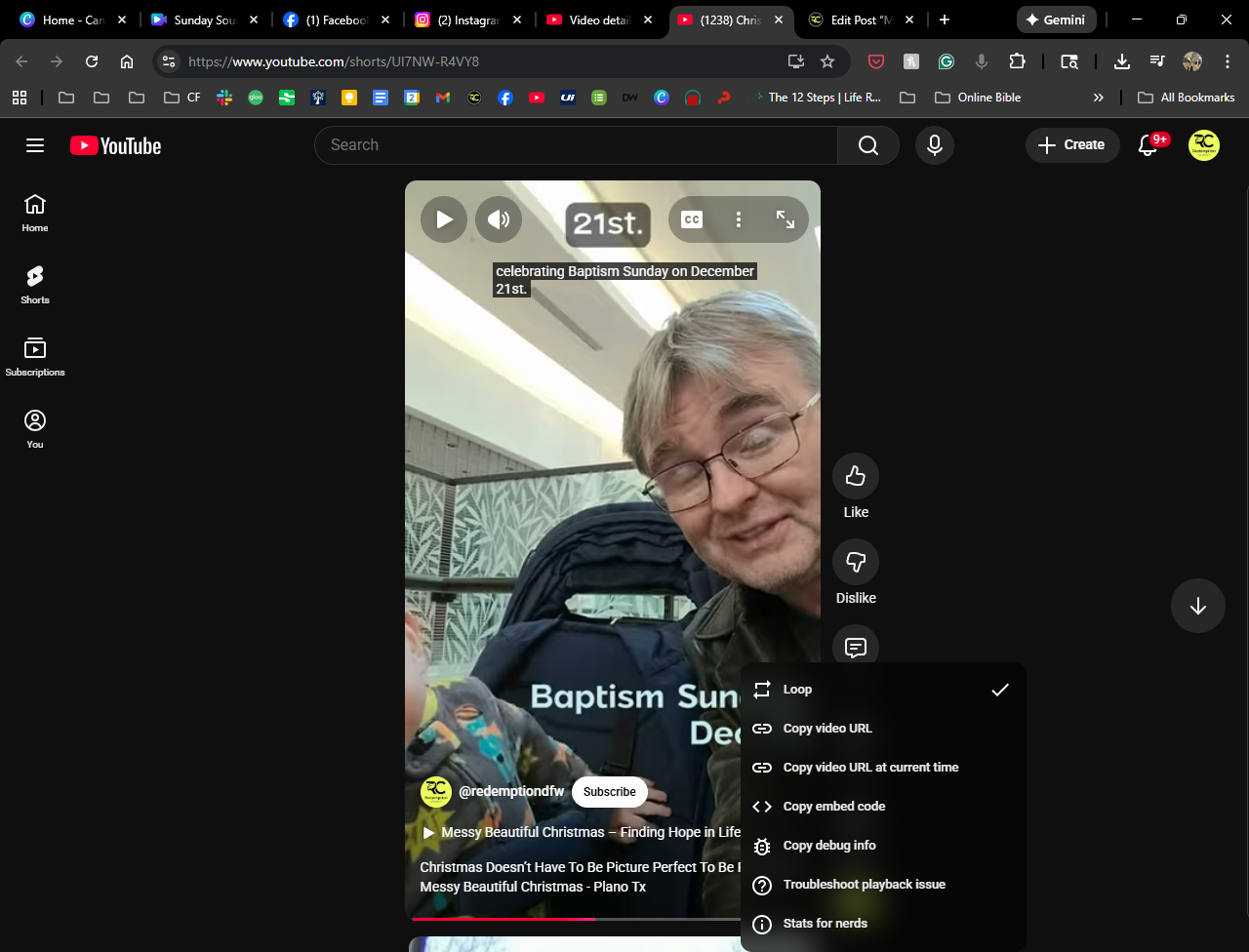Subscribe to @redemptiondfw channel

(x=609, y=792)
